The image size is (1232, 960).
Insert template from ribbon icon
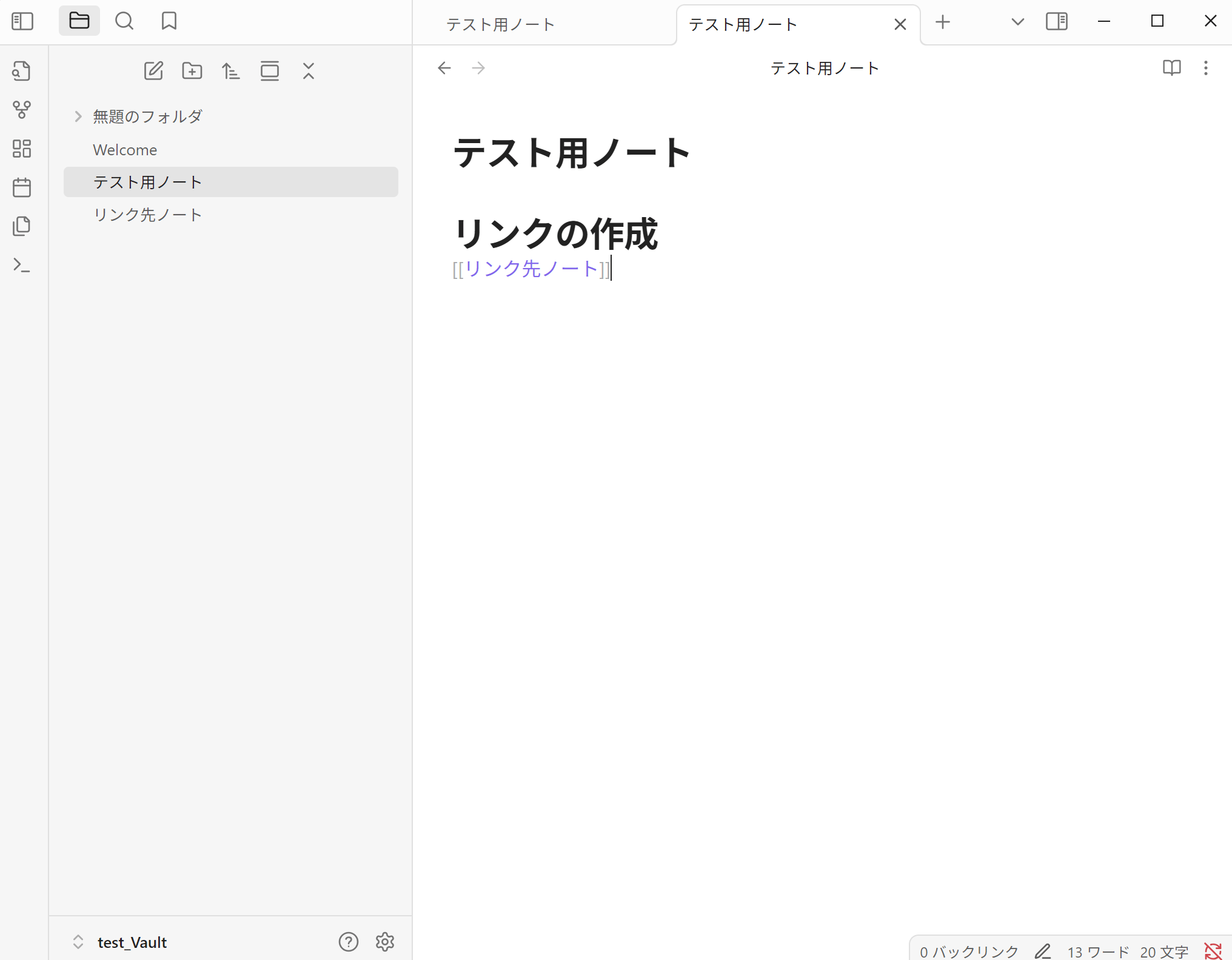[x=22, y=226]
